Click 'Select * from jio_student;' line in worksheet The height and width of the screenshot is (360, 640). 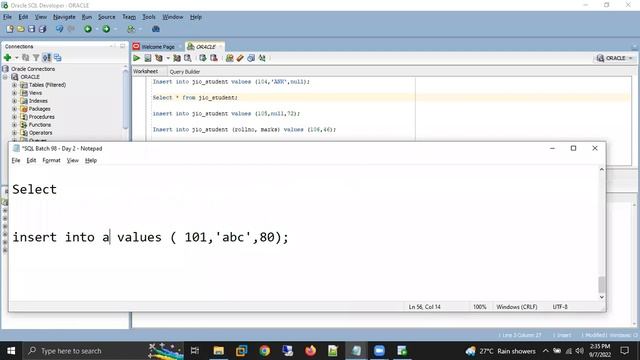click(x=195, y=98)
